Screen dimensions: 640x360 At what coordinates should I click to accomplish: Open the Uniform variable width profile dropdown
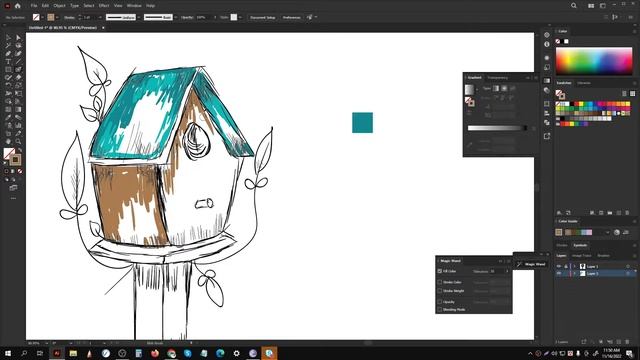click(x=139, y=18)
